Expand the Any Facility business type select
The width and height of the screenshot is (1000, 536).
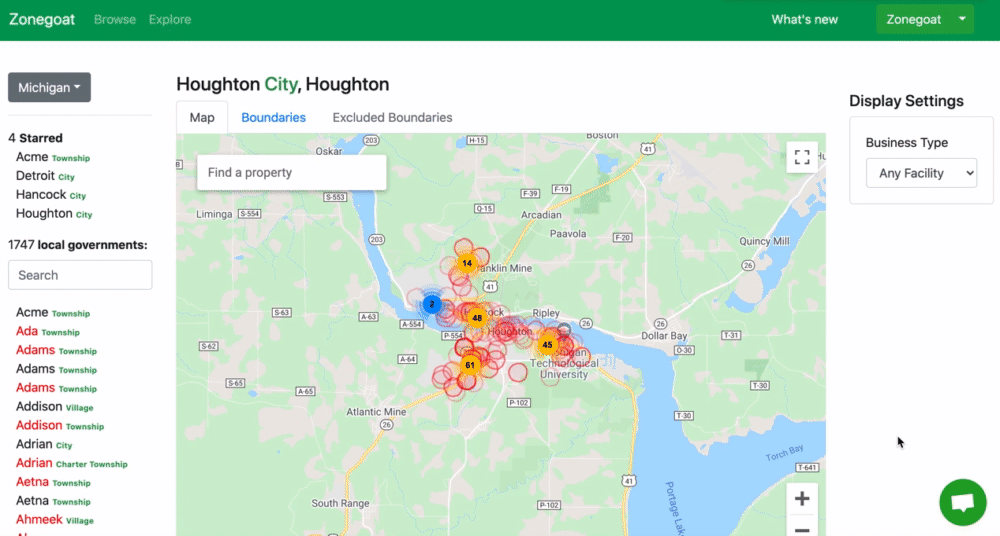point(921,173)
